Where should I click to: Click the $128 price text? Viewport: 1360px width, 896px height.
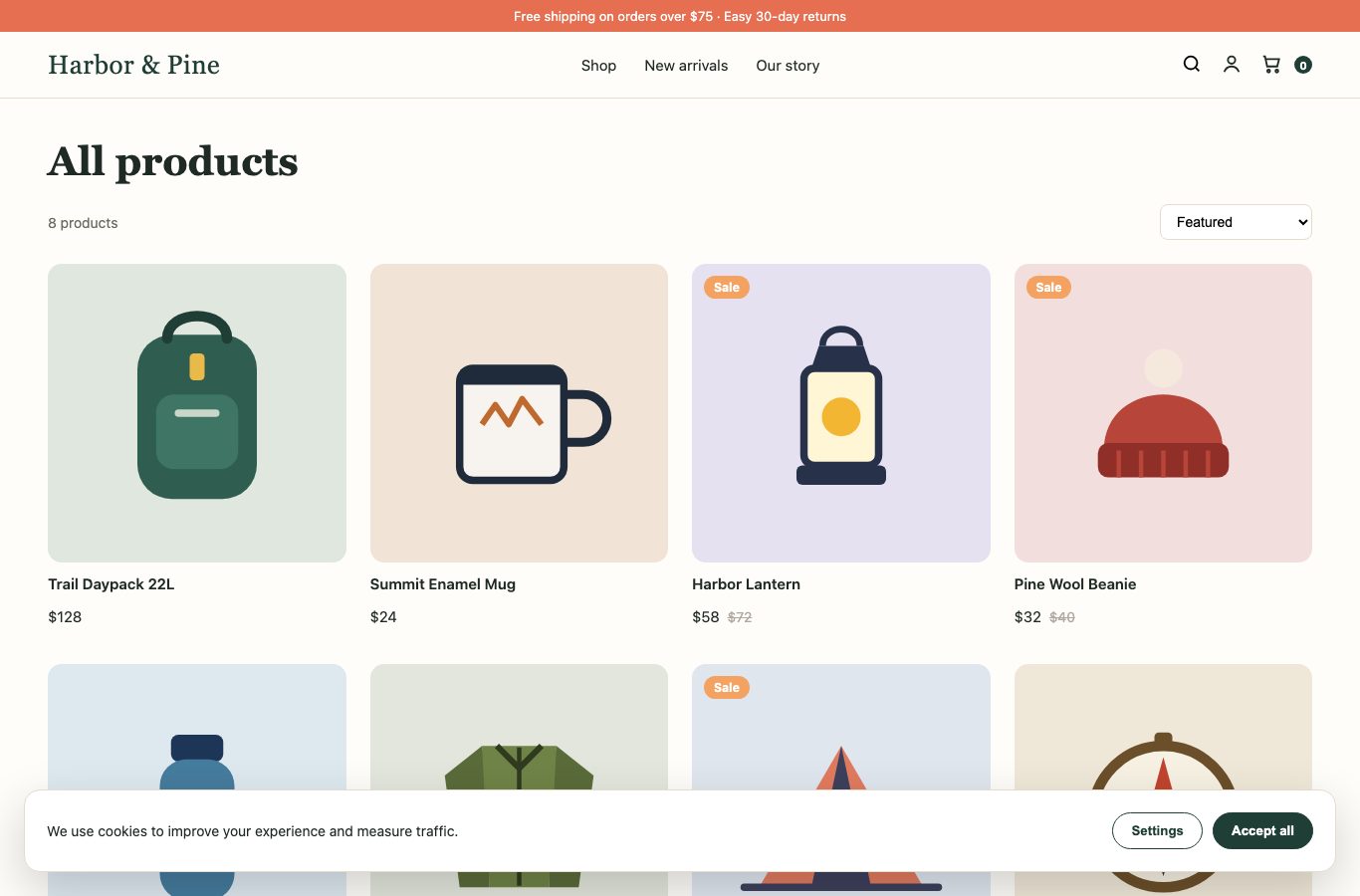click(65, 617)
